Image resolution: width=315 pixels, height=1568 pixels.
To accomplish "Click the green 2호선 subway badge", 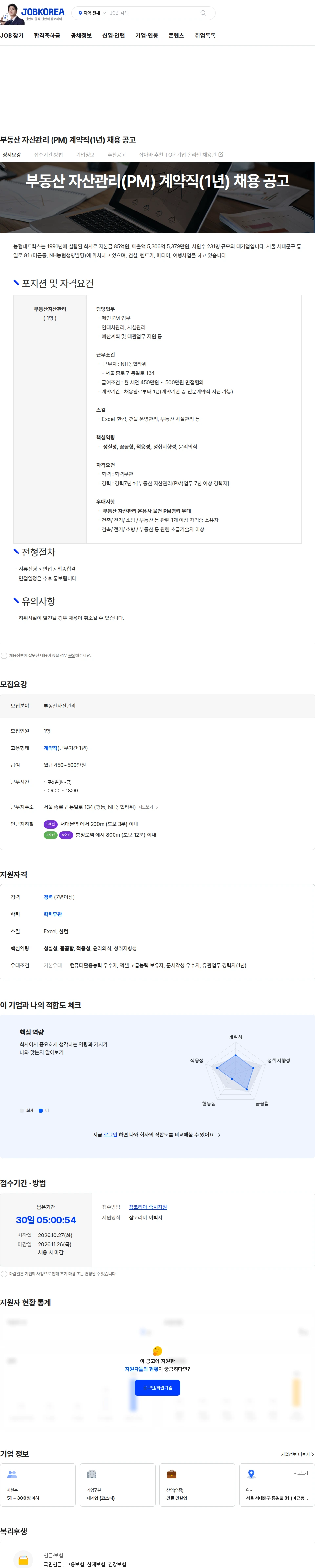I will (51, 835).
